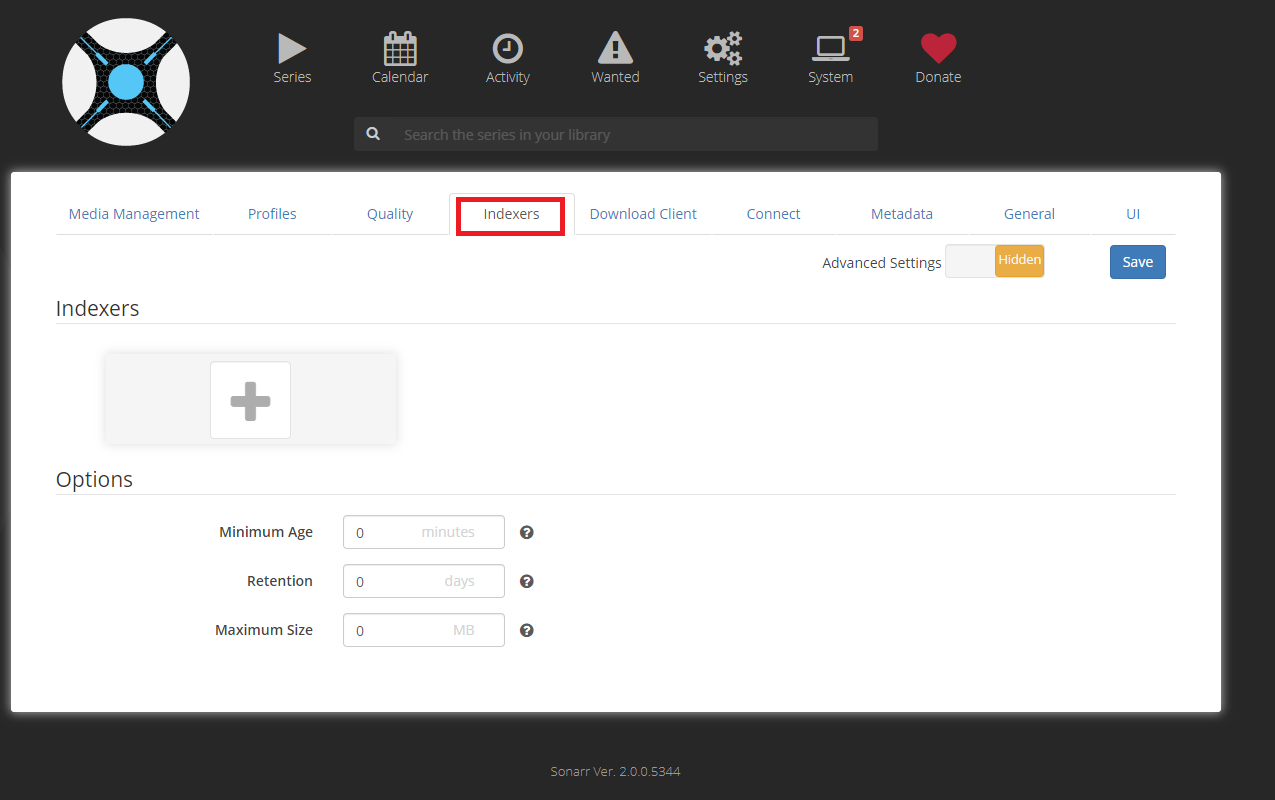Switch to the UI settings tab

(x=1132, y=213)
